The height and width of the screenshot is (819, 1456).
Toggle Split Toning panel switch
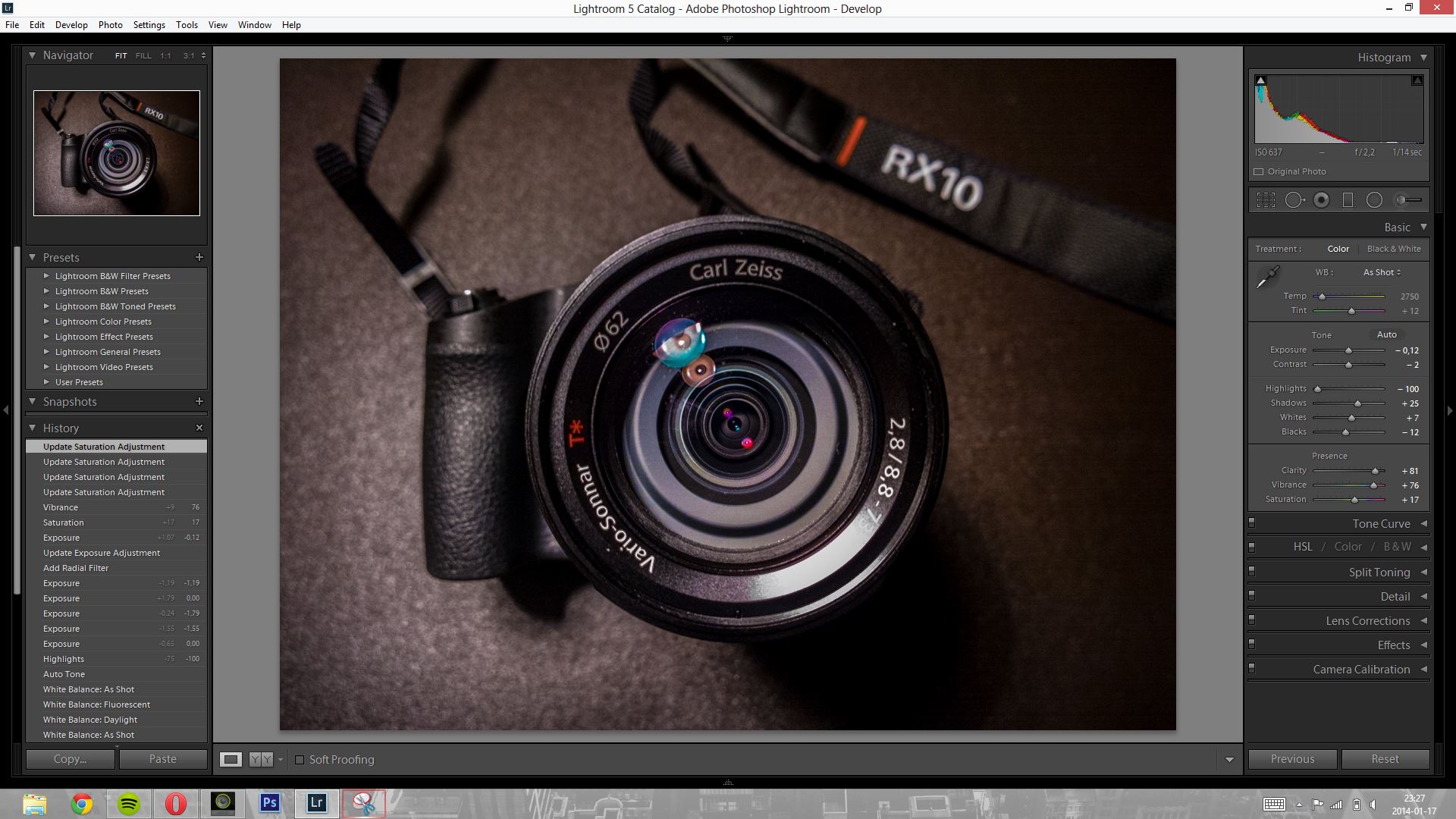click(x=1251, y=571)
